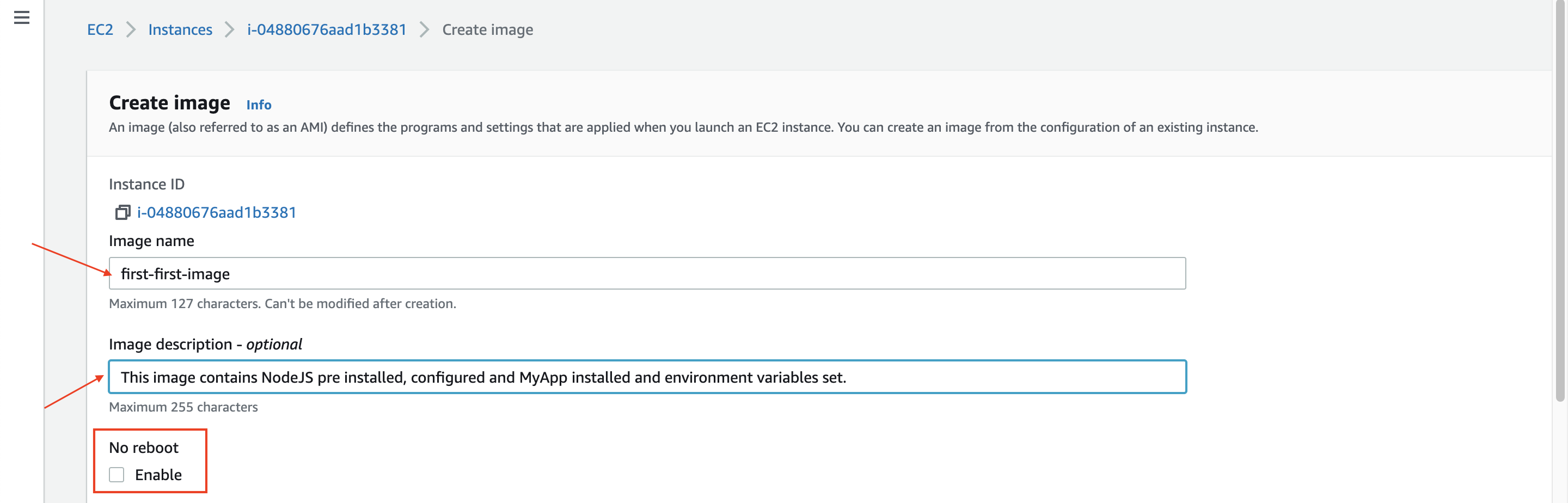Go to EC2 breadcrumb link
1568x503 pixels.
[100, 29]
